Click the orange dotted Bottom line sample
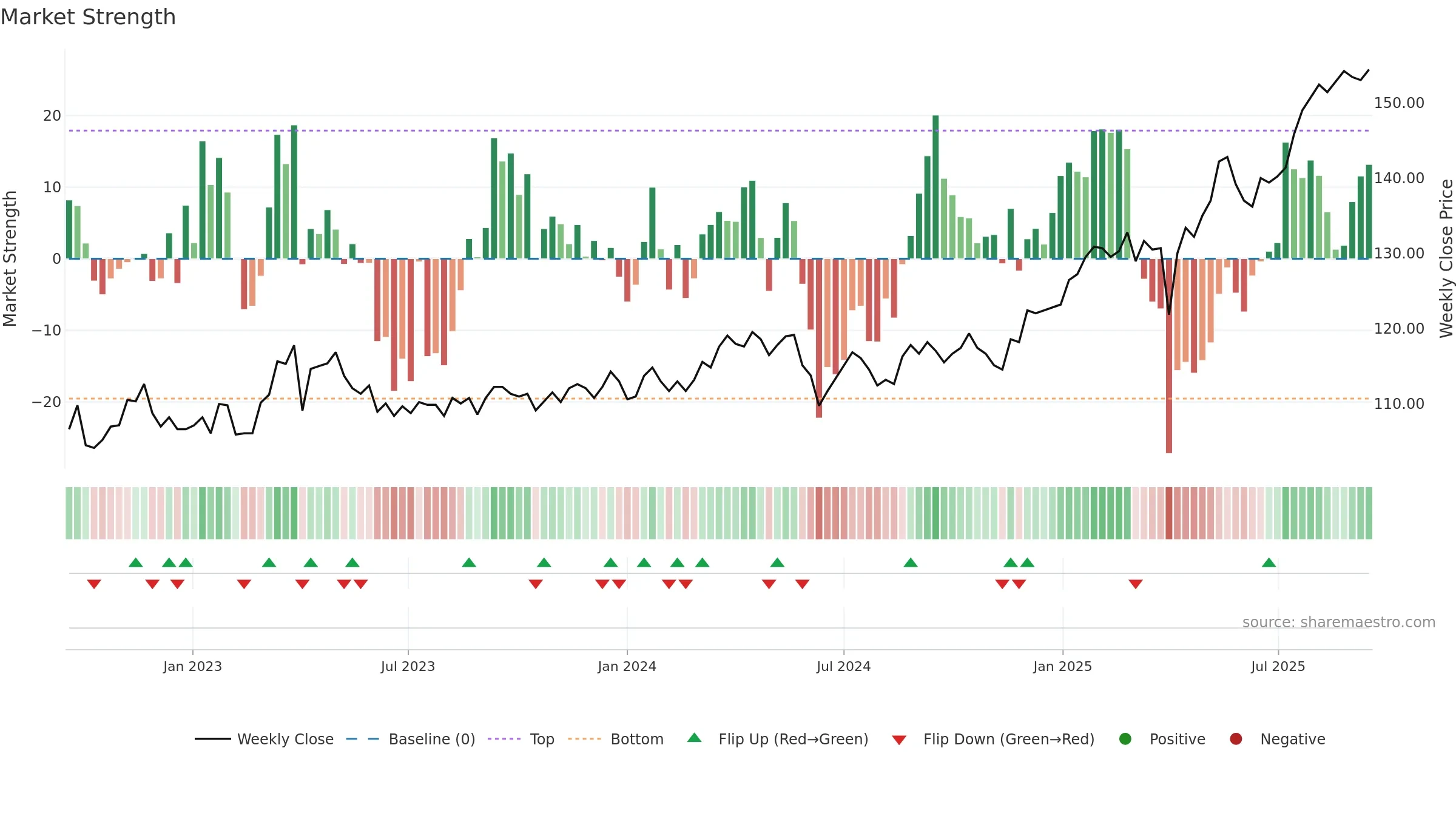This screenshot has height=819, width=1456. coord(584,739)
